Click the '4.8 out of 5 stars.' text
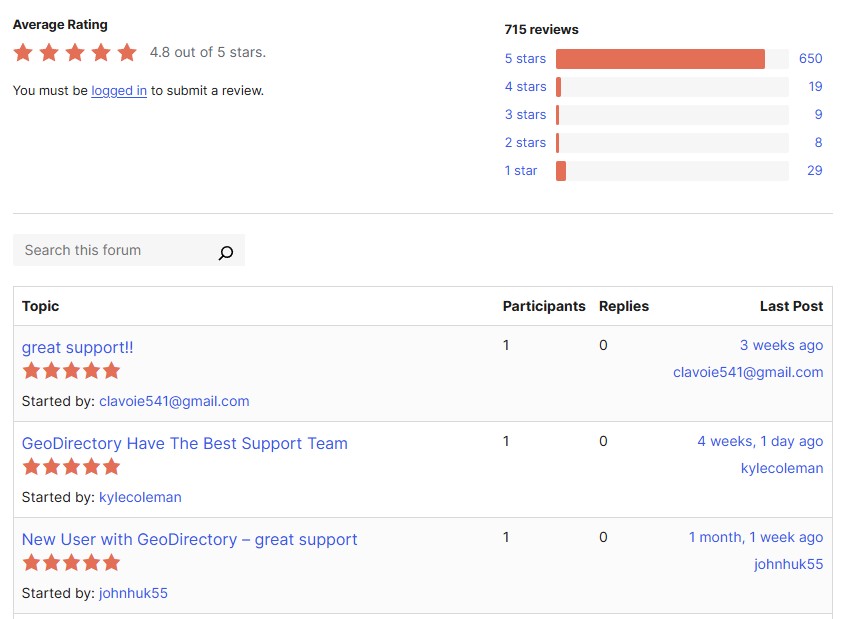The image size is (844, 619). tap(208, 52)
